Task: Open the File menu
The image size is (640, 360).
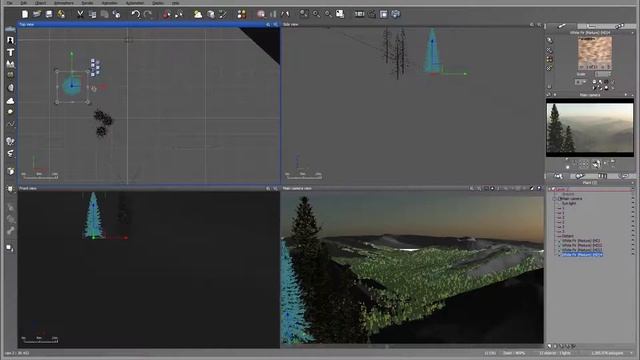Action: (x=9, y=2)
